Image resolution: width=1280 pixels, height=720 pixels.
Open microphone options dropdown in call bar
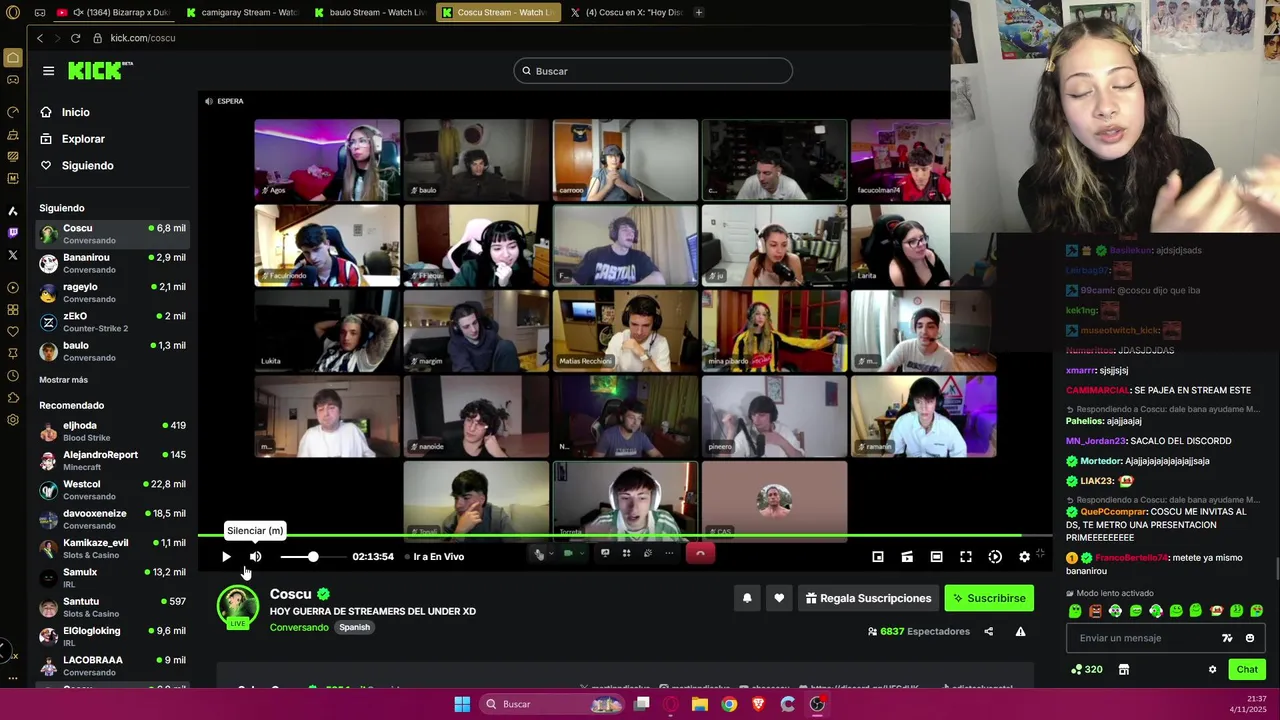(551, 554)
